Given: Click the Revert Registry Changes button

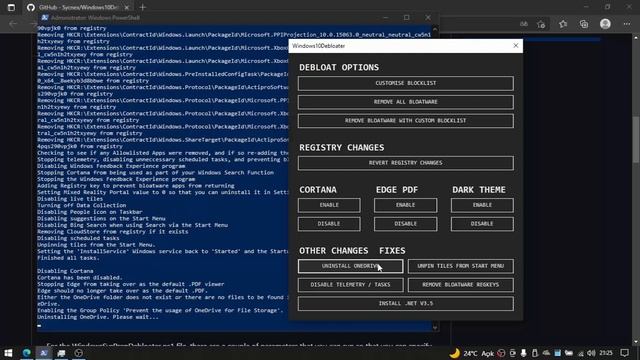Looking at the screenshot, I should pyautogui.click(x=405, y=163).
